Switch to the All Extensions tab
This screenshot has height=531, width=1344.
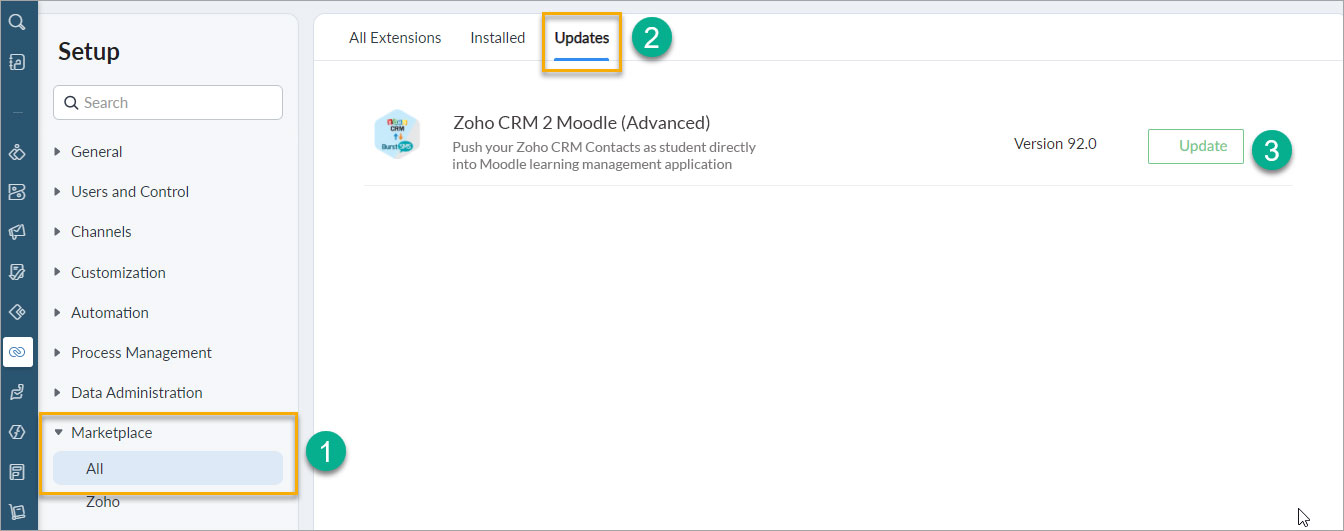point(395,38)
